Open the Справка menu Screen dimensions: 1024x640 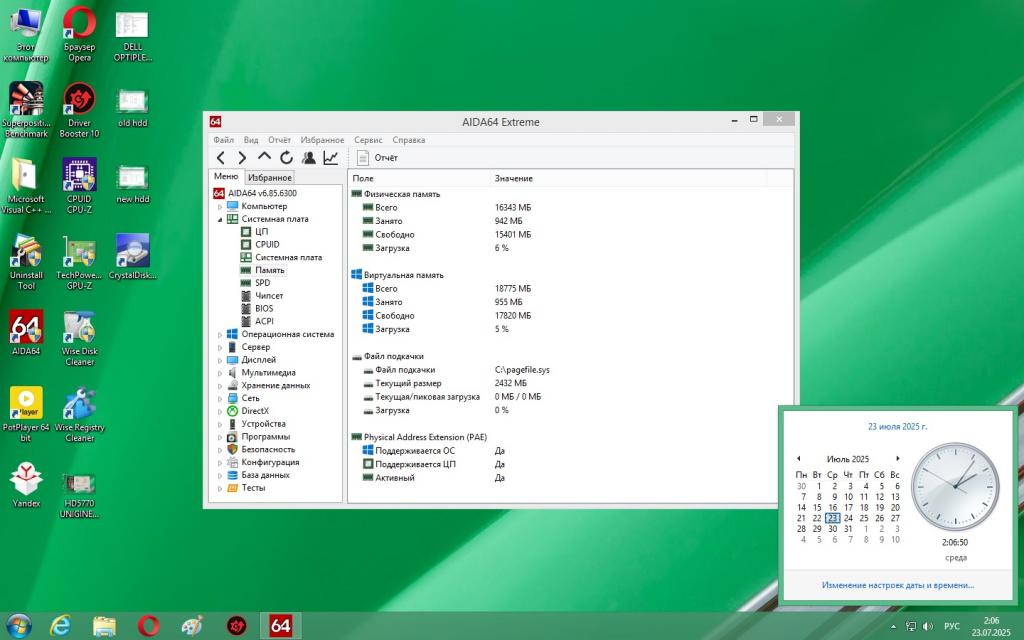tap(409, 140)
